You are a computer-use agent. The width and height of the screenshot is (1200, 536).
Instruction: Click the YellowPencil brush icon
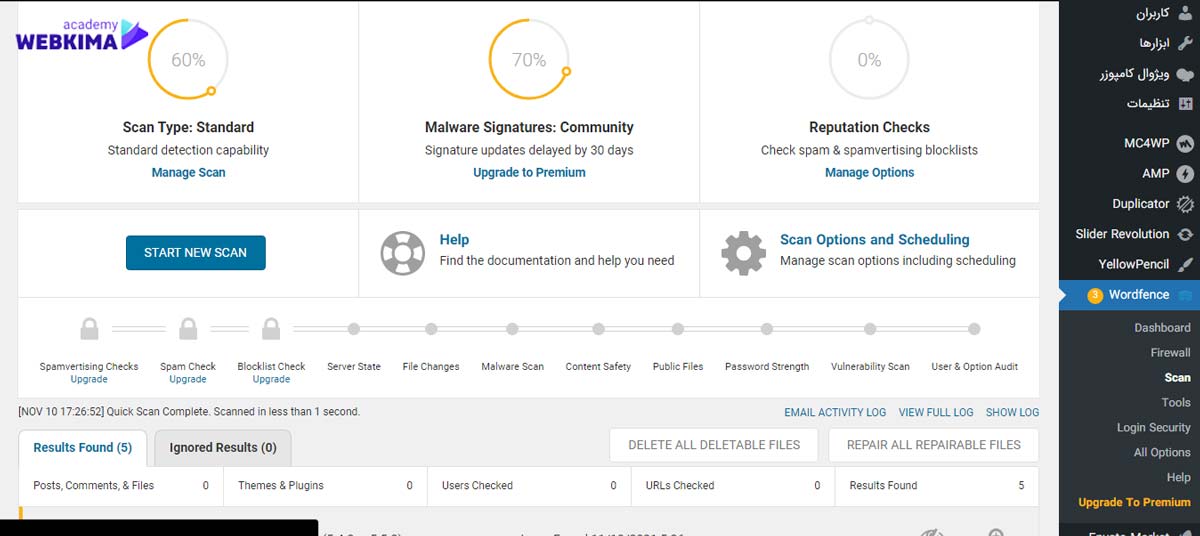(1185, 265)
